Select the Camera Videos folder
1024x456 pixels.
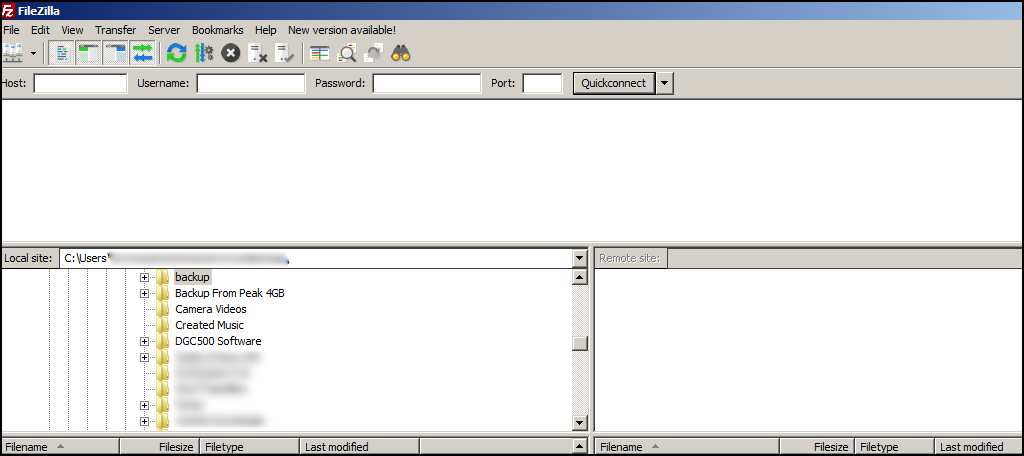click(211, 309)
